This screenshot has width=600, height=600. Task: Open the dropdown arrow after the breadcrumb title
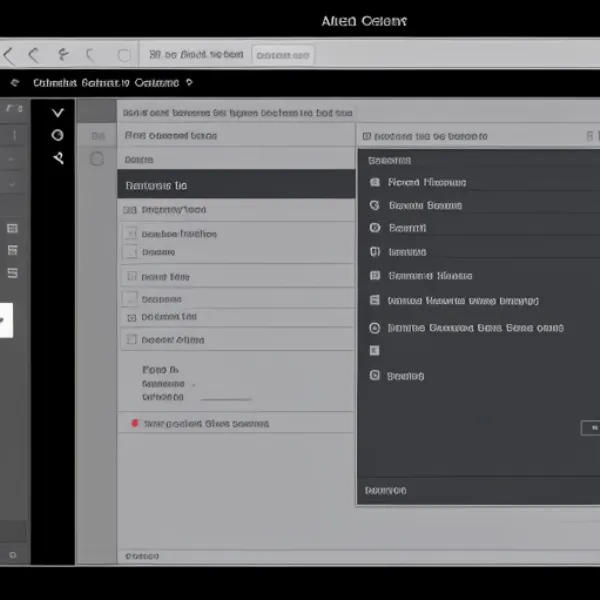[189, 83]
